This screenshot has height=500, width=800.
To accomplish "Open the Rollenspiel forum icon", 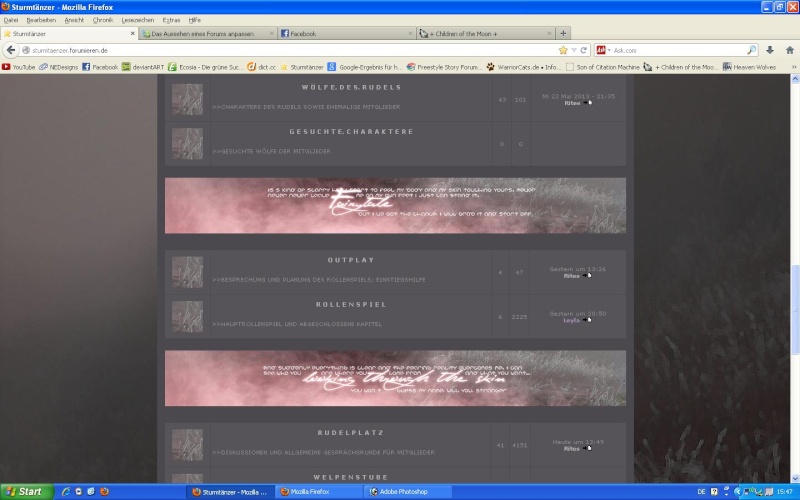I will coord(187,316).
